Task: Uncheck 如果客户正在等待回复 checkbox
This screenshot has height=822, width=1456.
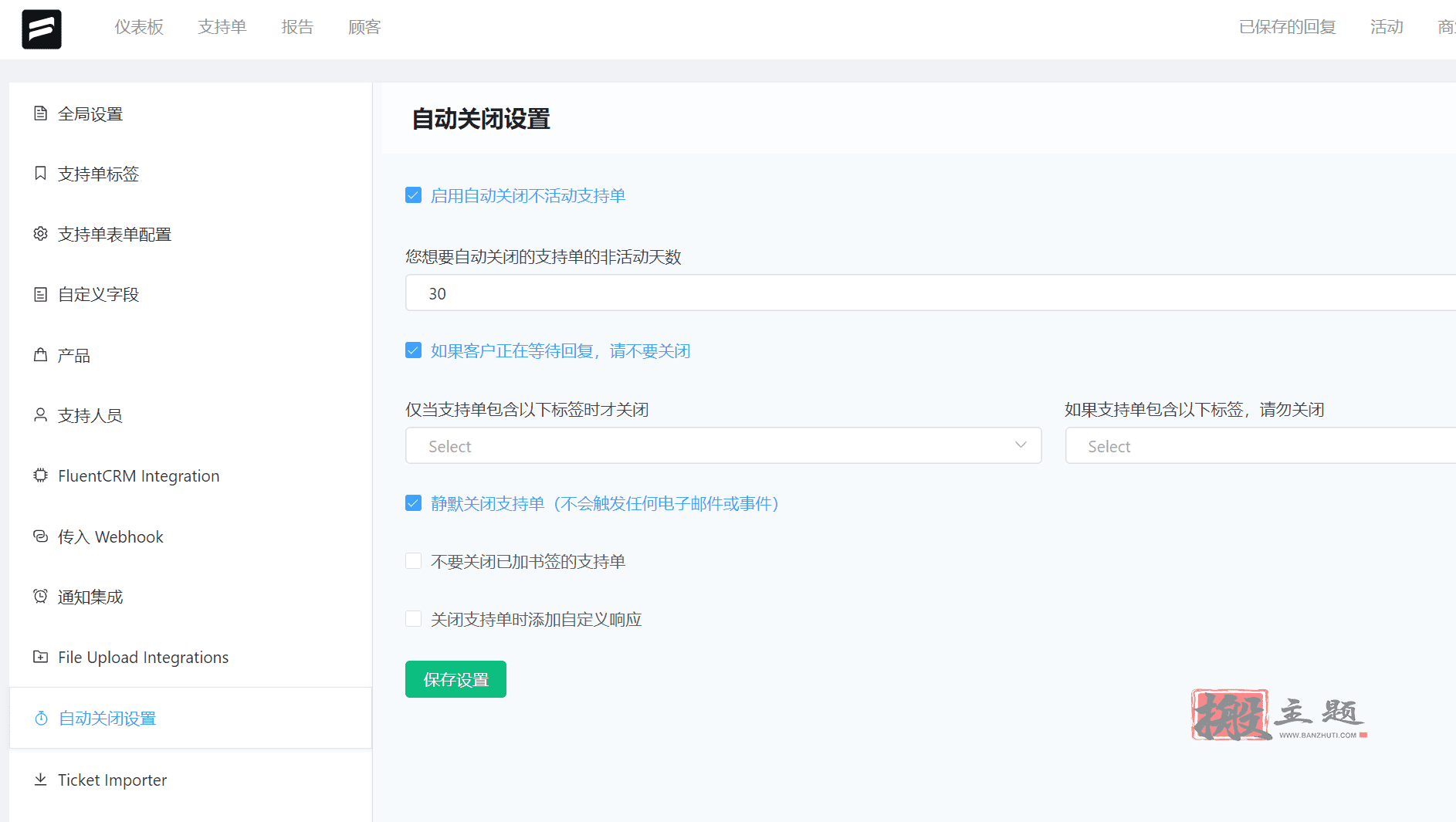Action: 414,350
